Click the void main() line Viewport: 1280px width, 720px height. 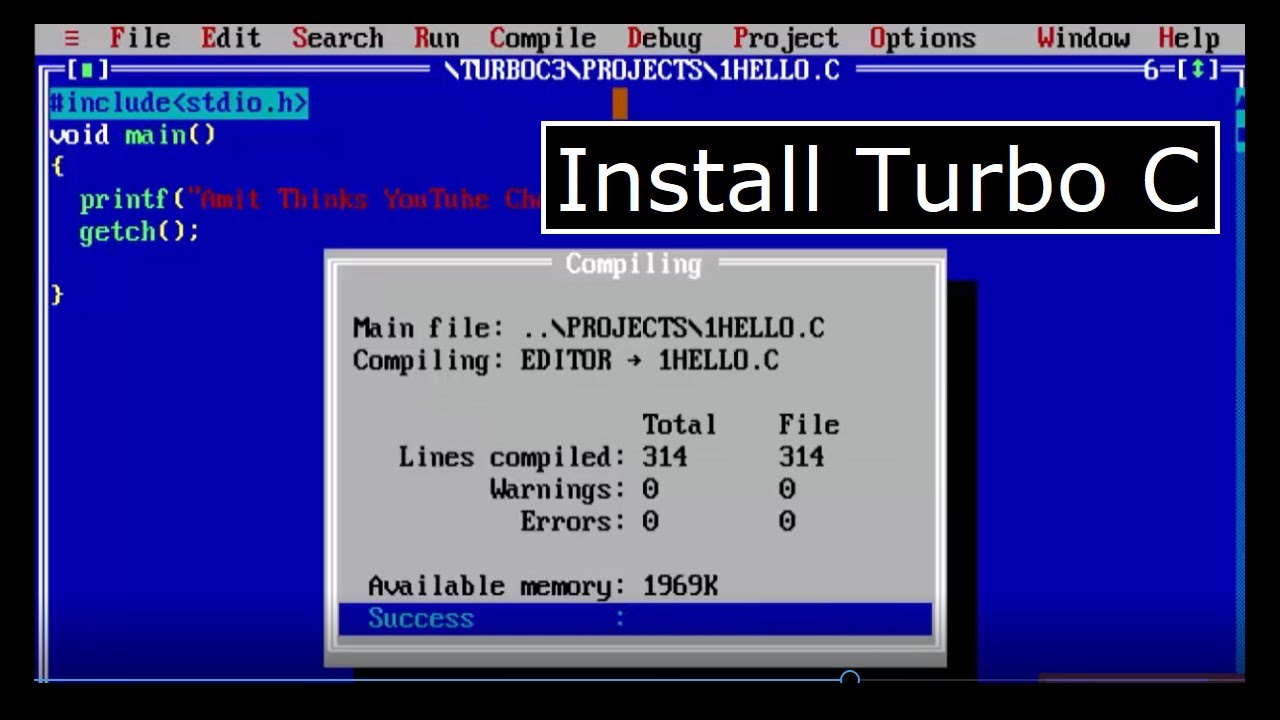(x=133, y=135)
